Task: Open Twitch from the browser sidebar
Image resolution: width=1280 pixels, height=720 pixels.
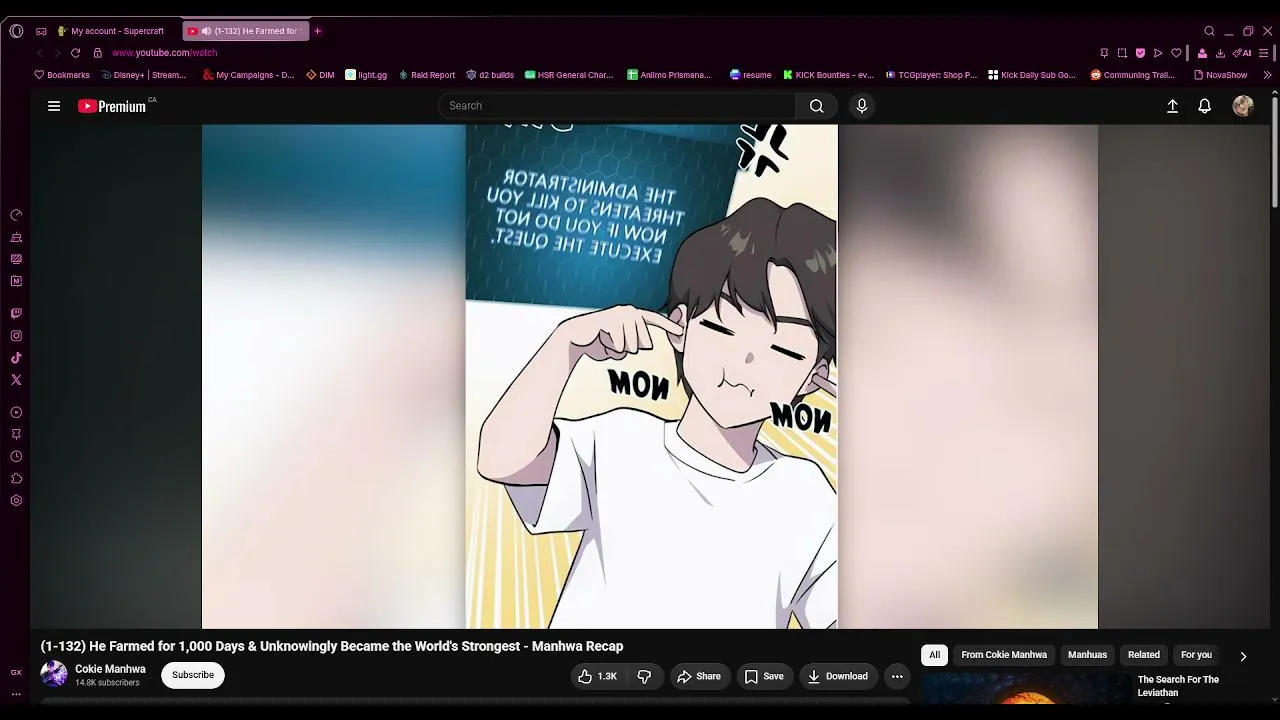Action: tap(16, 314)
